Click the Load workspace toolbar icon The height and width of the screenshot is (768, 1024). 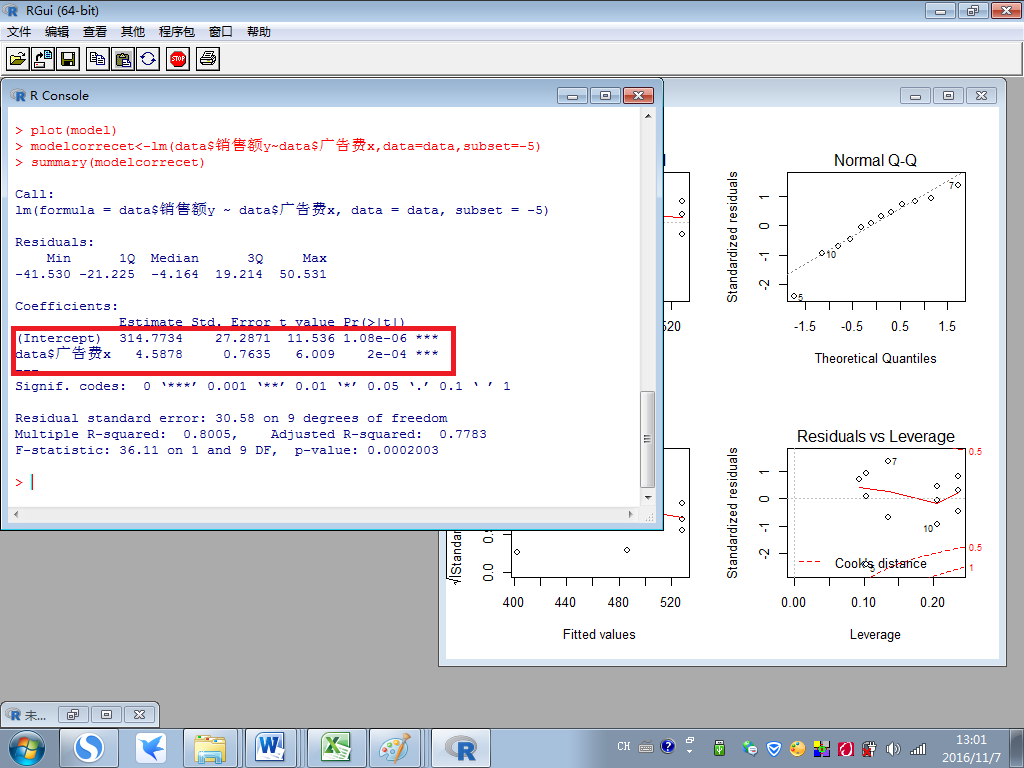[43, 59]
